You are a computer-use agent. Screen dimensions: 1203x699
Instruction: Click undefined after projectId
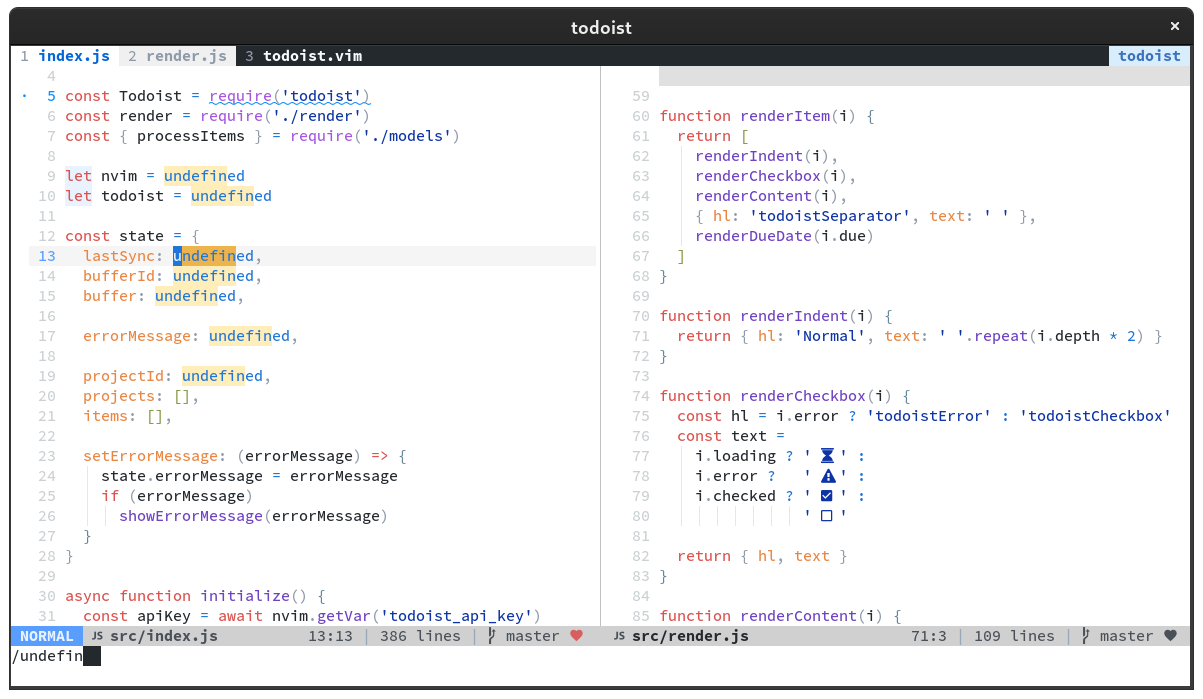pos(222,376)
